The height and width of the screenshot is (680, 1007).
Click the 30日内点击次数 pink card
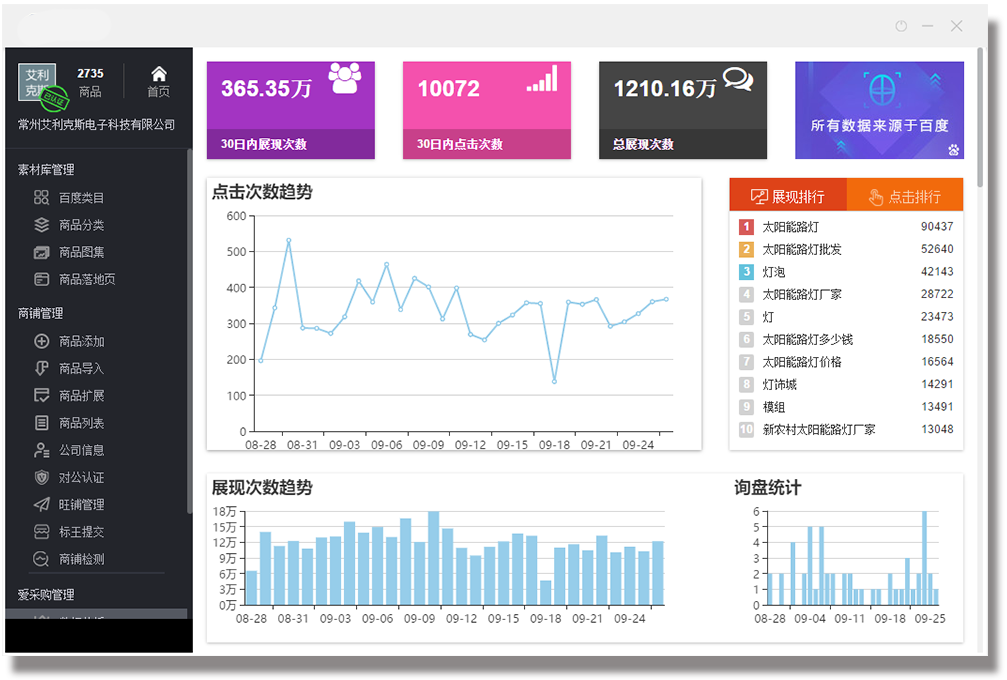click(x=486, y=110)
